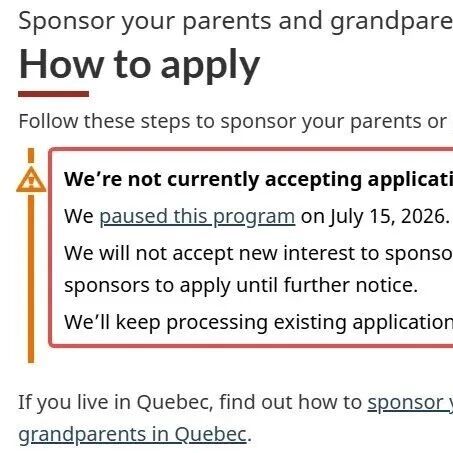
Task: Click the short orange bar segment above warning icon
Action: click(x=31, y=155)
